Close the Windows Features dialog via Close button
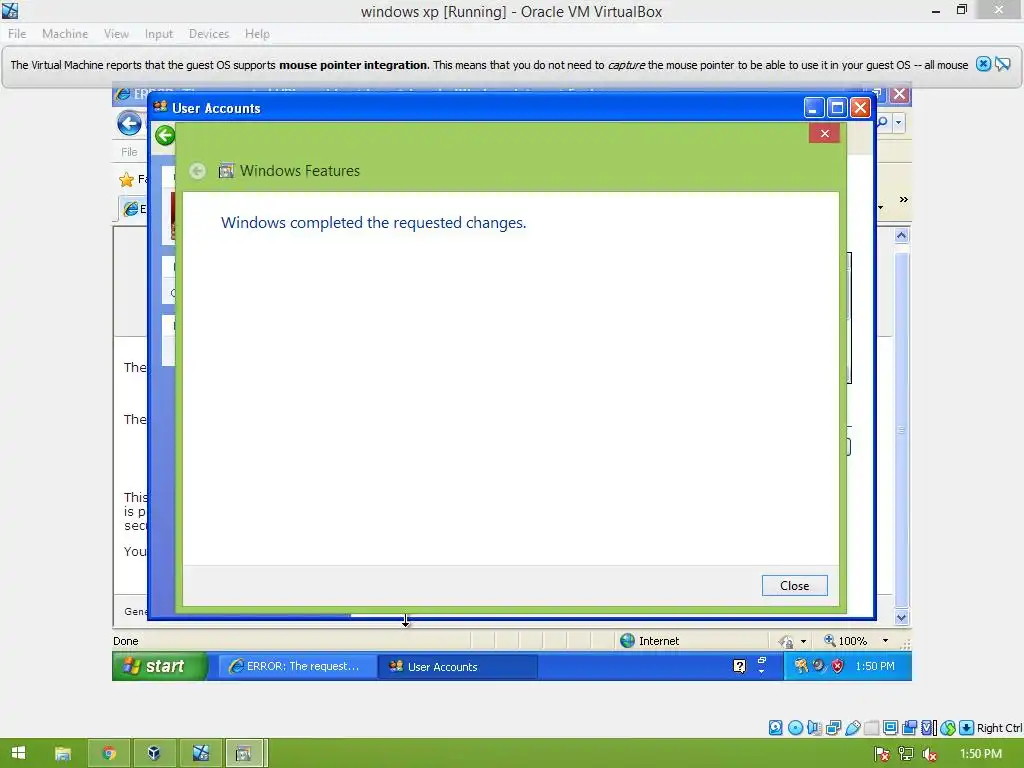The image size is (1024, 768). click(x=794, y=586)
